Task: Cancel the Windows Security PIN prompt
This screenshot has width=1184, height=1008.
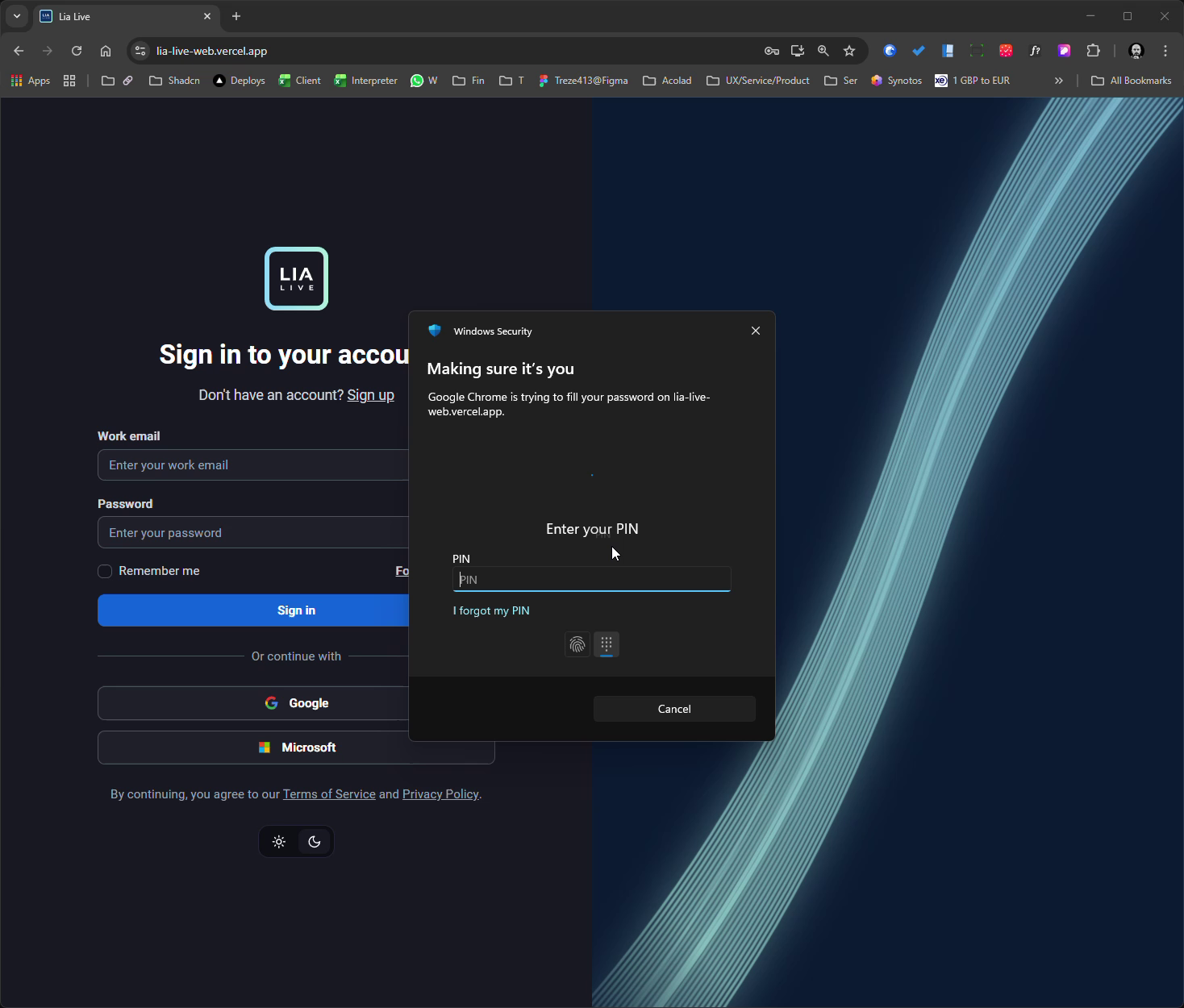Action: 674,709
